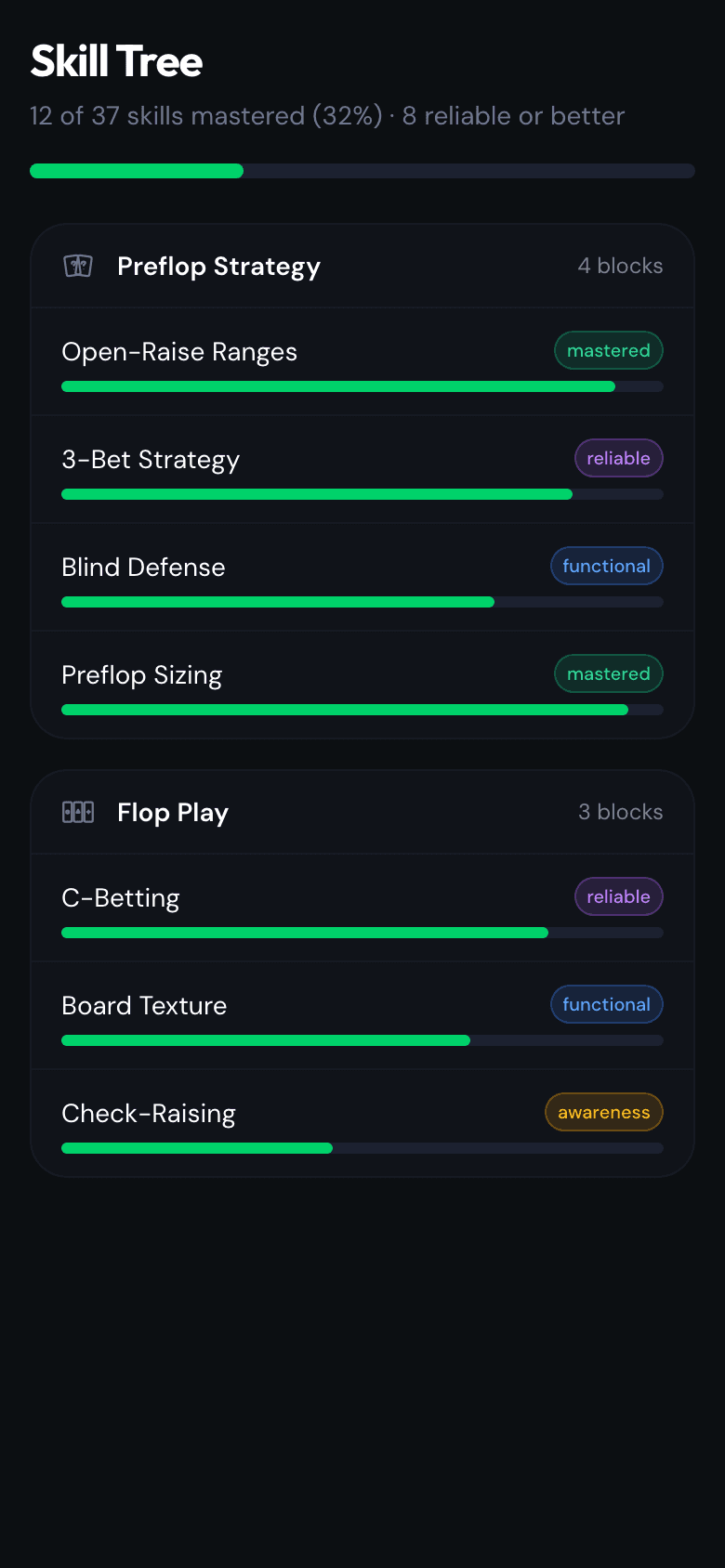Click the Flop Play three-cards icon
This screenshot has height=1568, width=725.
(x=78, y=813)
